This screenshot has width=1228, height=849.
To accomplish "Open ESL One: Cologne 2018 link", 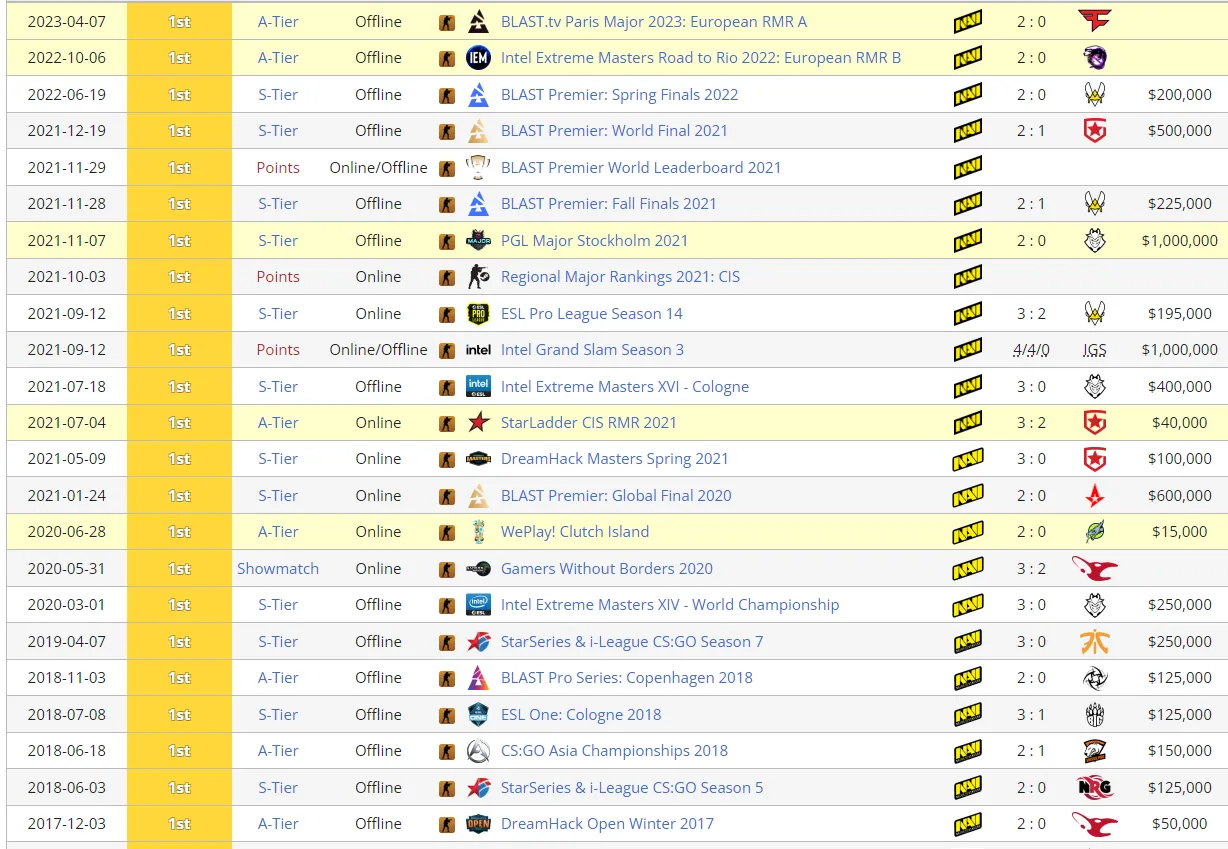I will 581,714.
